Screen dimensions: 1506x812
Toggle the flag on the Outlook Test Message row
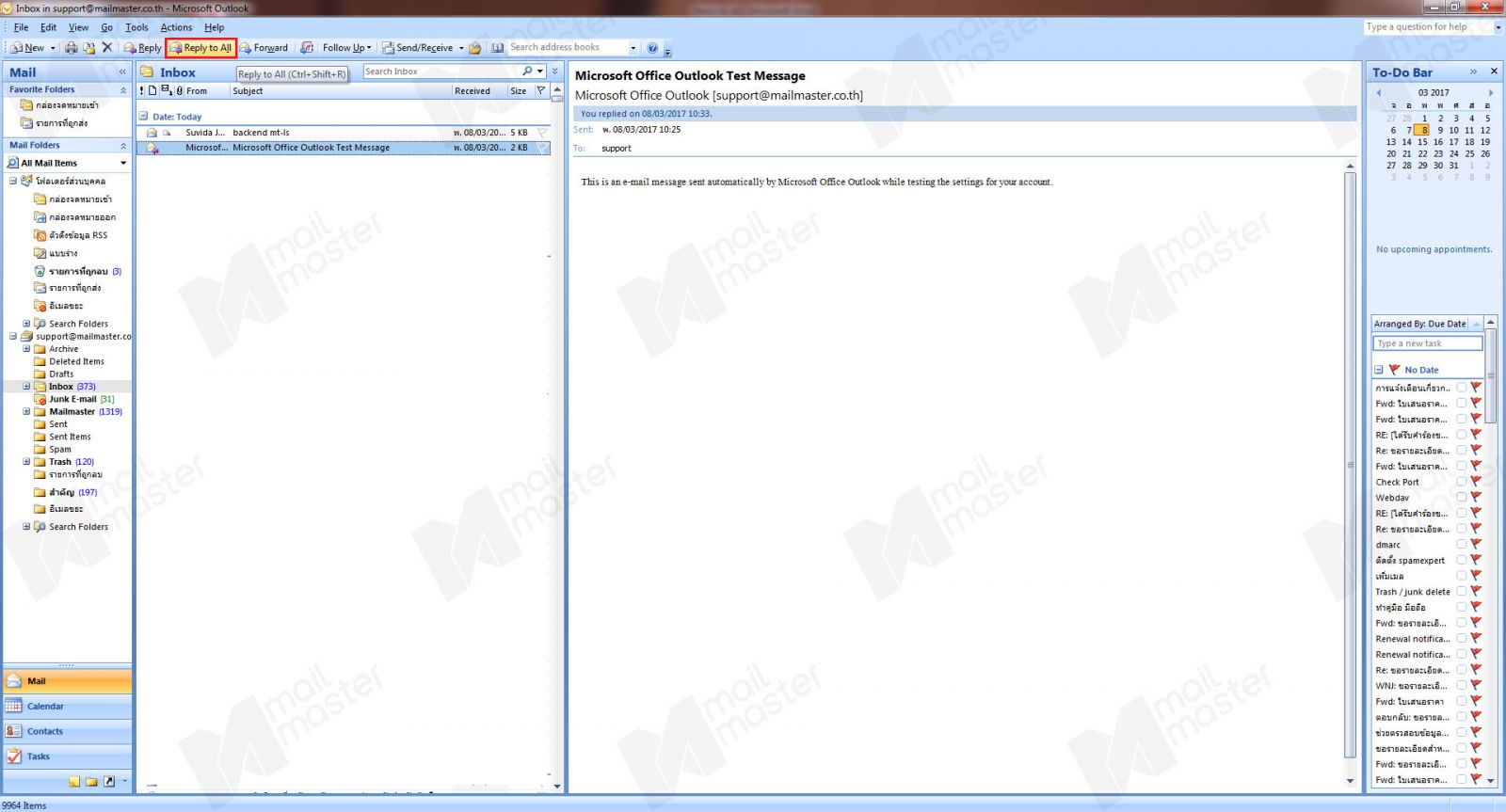[x=542, y=148]
